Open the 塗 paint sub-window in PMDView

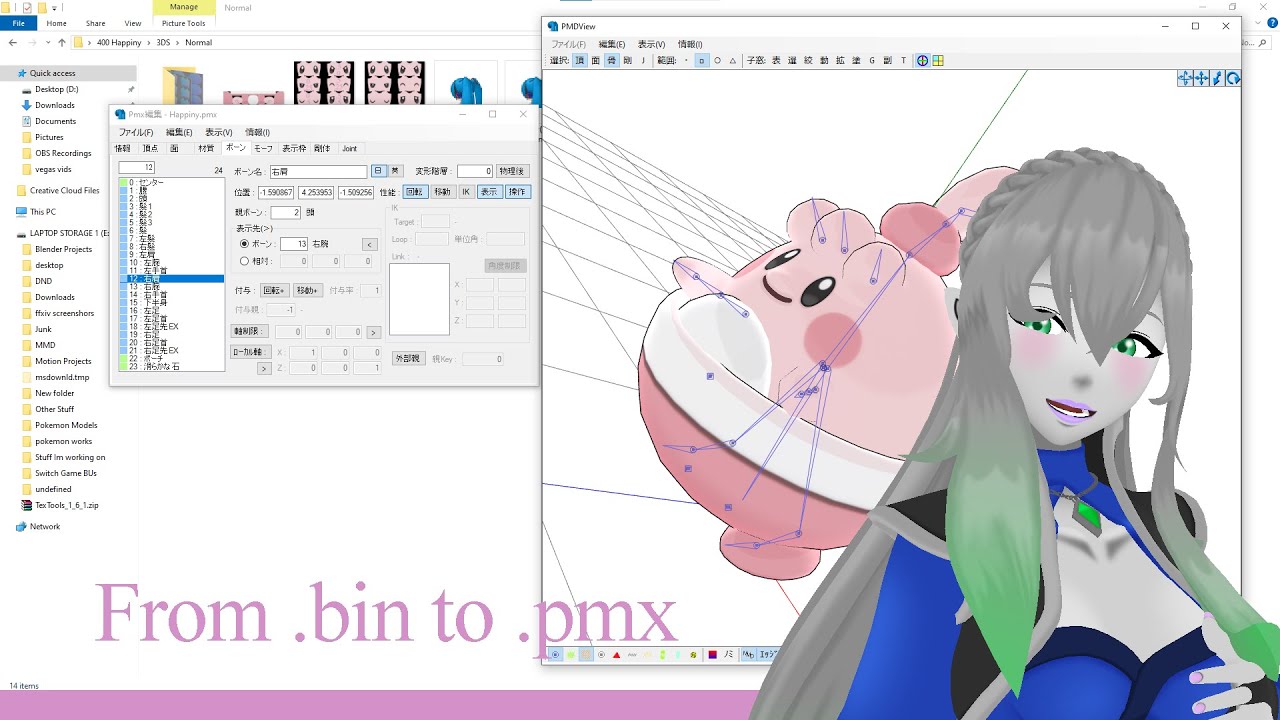click(856, 60)
